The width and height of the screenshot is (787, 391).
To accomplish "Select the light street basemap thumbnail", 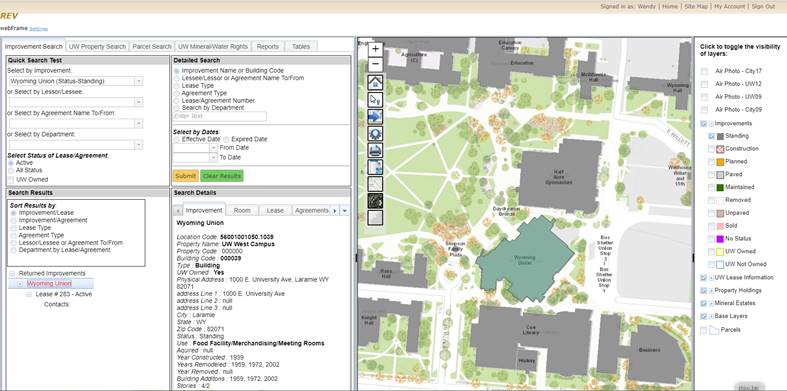I will 375,184.
